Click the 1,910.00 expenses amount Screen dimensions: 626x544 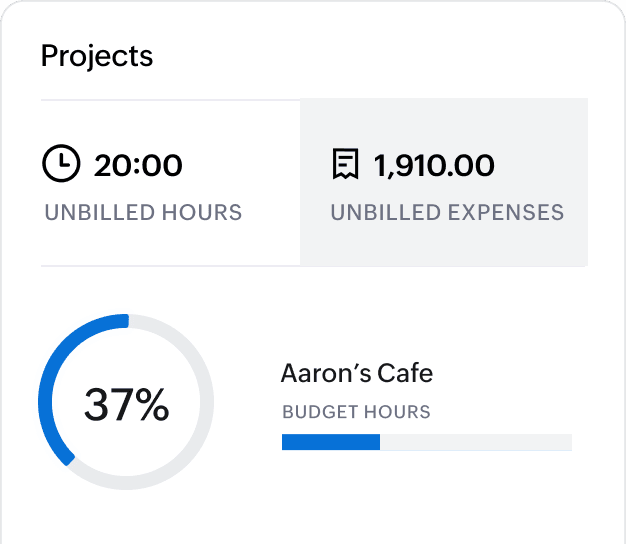(x=434, y=165)
